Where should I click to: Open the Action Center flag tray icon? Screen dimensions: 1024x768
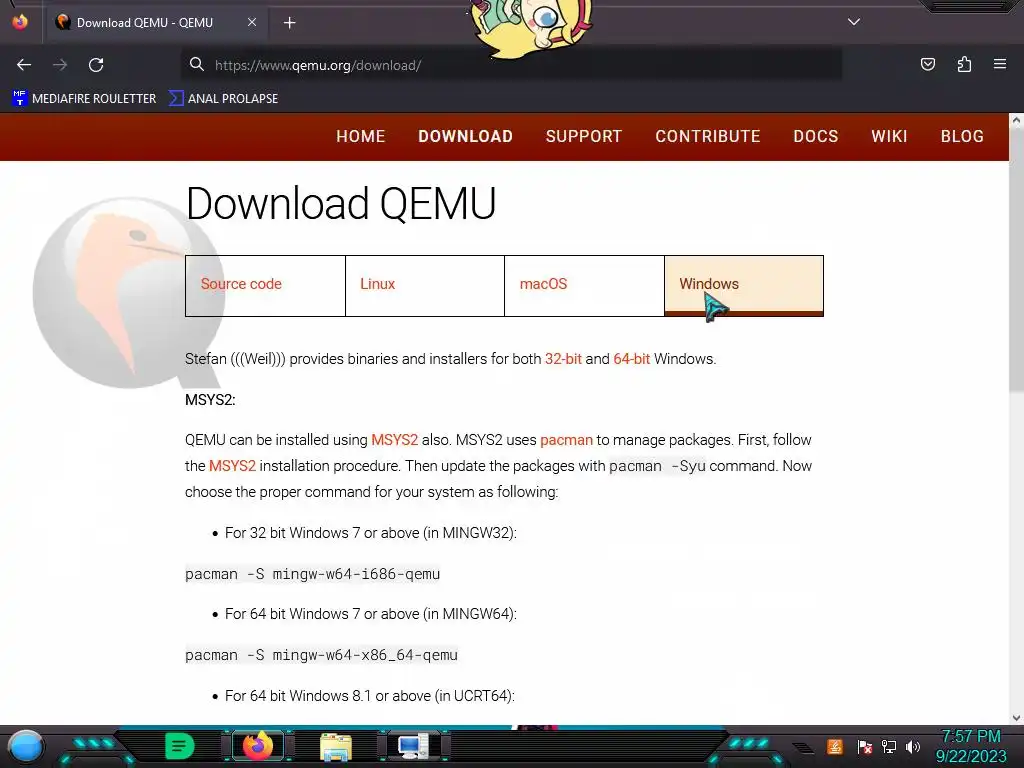(x=864, y=746)
